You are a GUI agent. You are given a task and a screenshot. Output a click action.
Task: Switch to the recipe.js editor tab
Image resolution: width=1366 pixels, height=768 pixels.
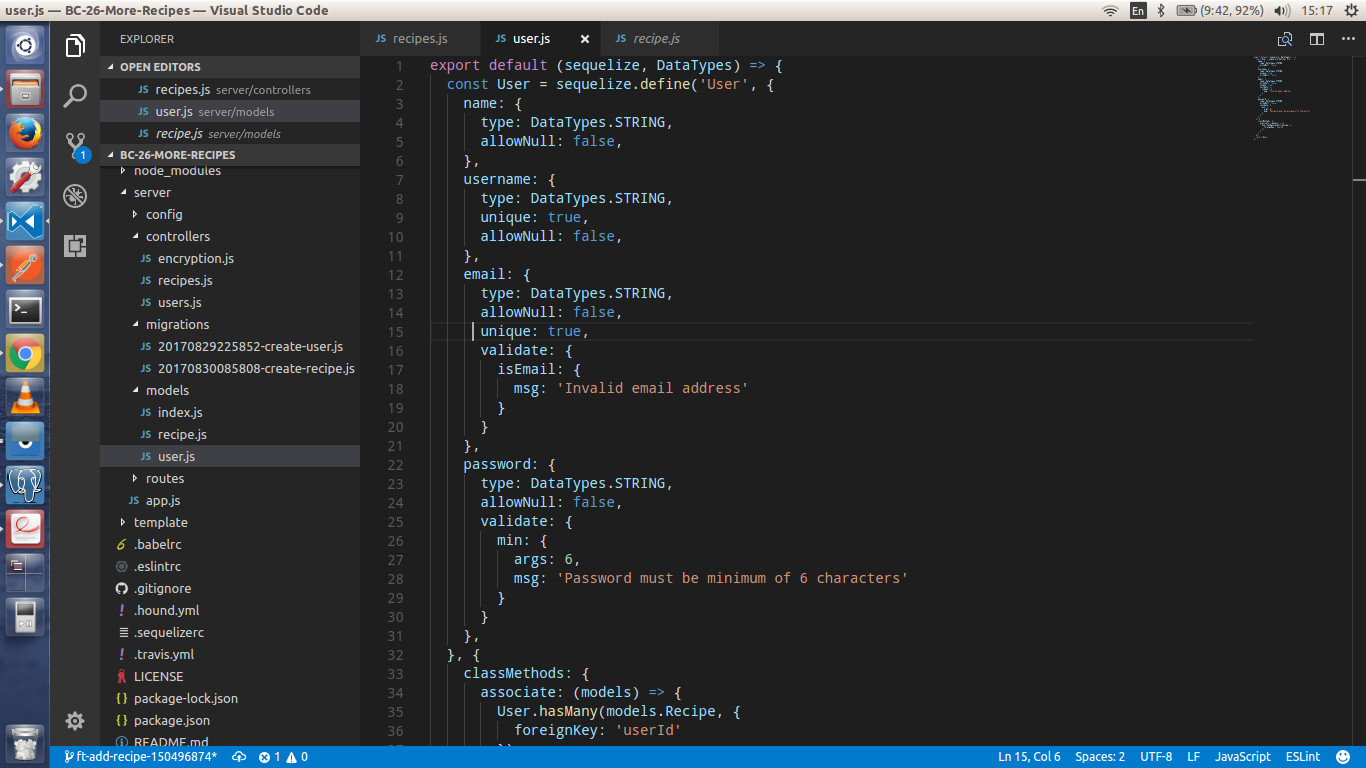[x=655, y=39]
